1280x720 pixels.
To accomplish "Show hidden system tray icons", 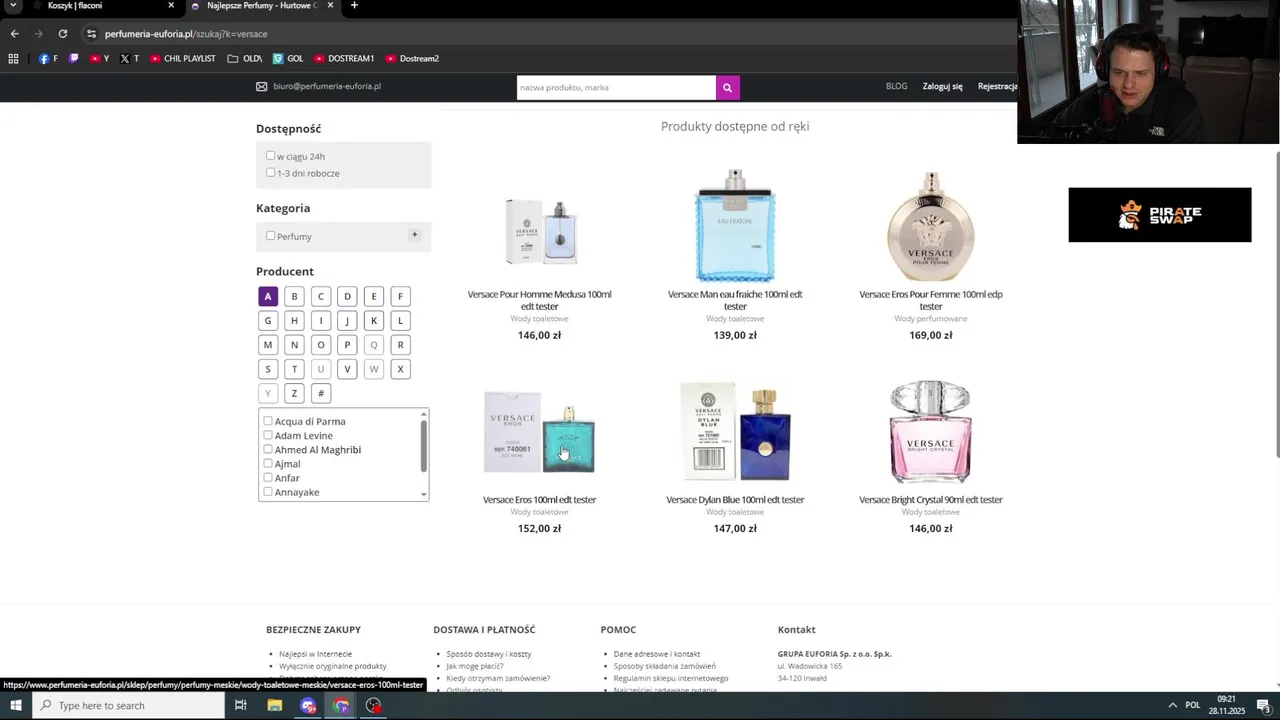I will pos(1173,706).
